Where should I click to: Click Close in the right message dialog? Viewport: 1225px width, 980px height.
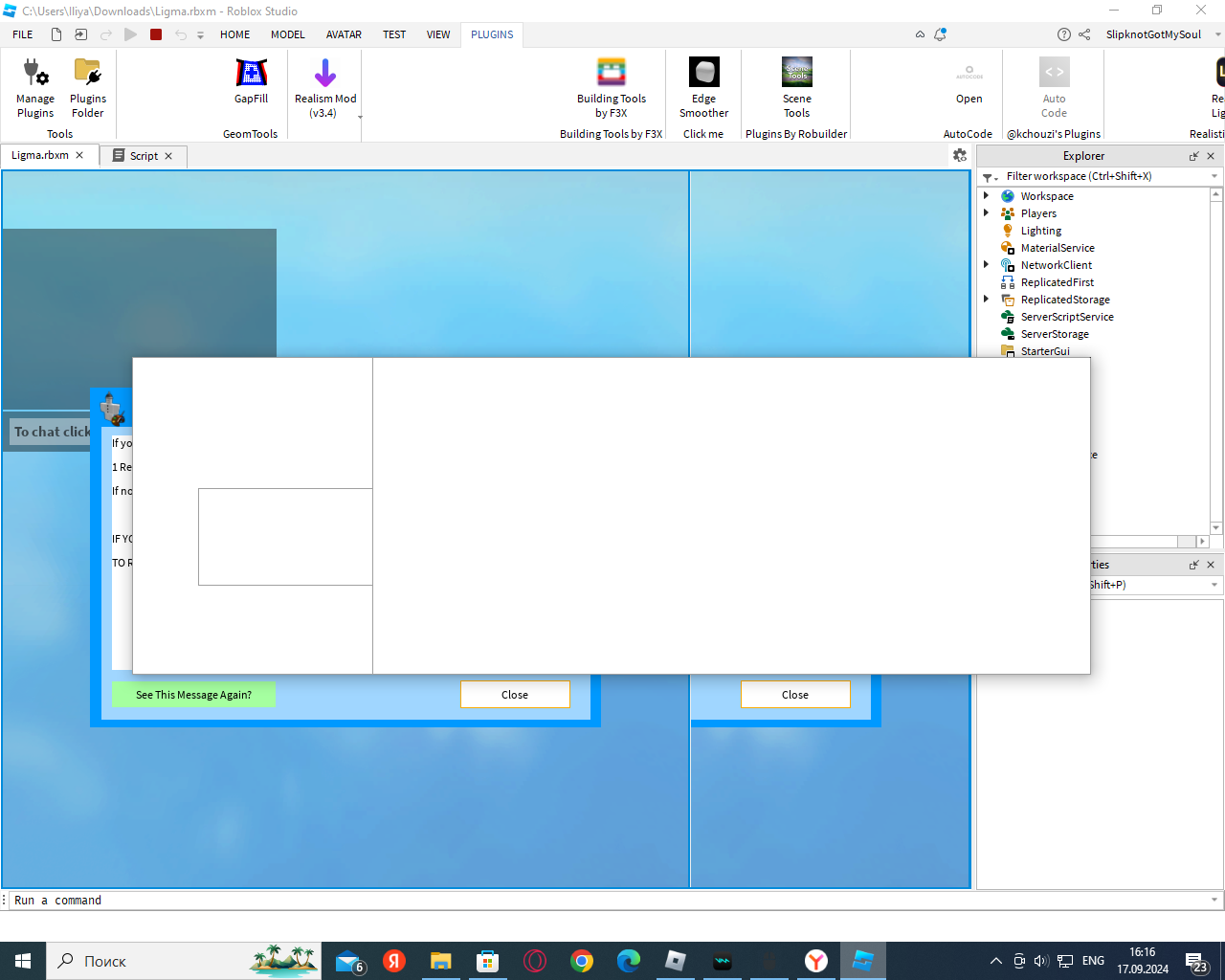pyautogui.click(x=795, y=695)
